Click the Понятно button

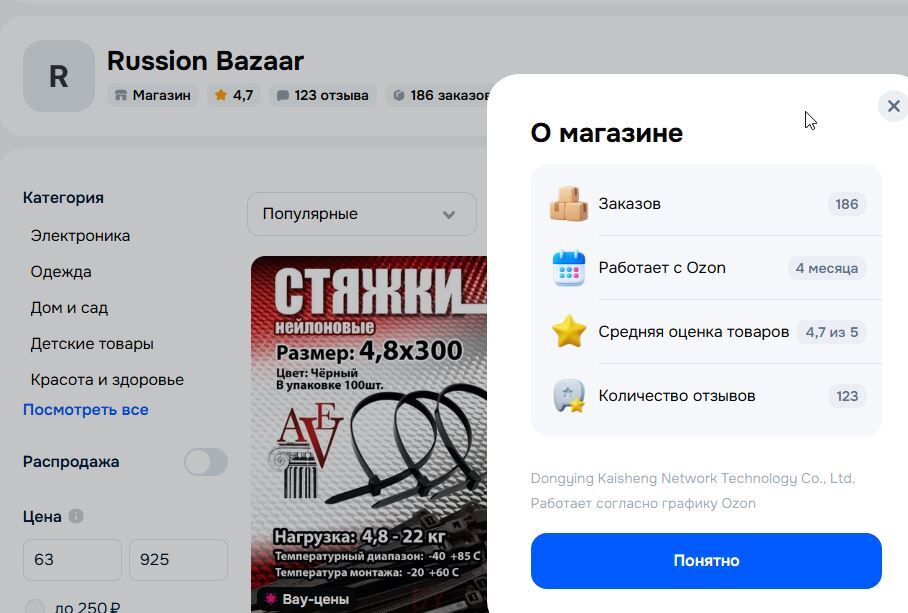click(706, 561)
